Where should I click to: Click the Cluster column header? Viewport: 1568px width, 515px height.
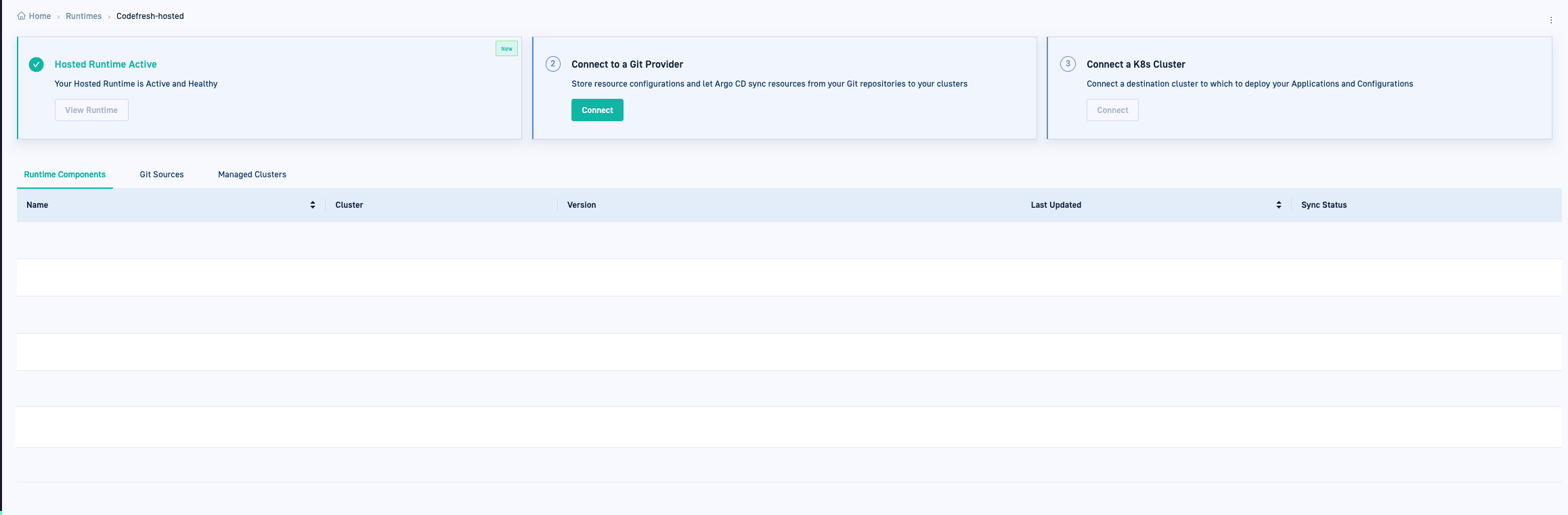coord(349,205)
